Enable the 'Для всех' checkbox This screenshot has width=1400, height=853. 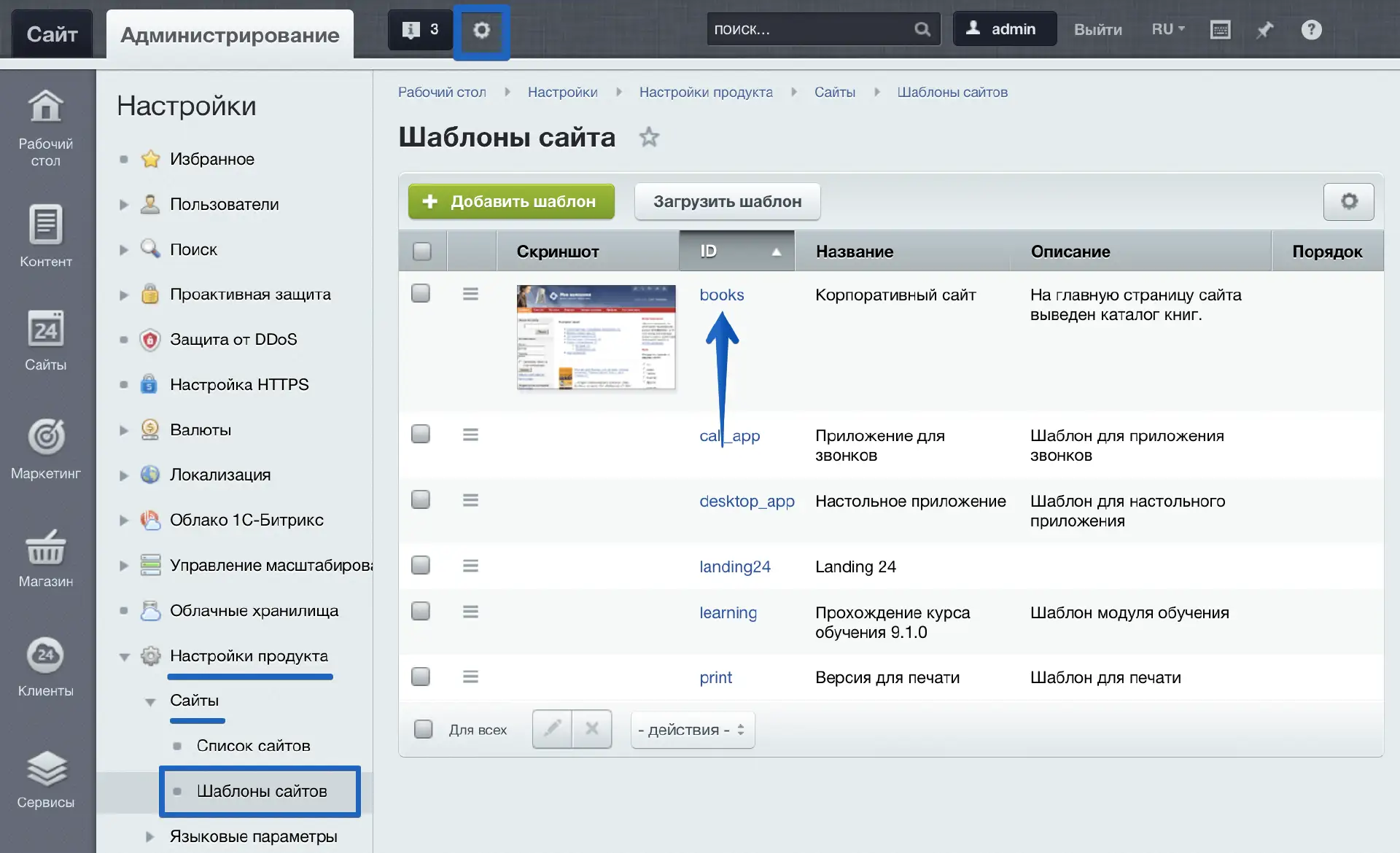(x=423, y=729)
